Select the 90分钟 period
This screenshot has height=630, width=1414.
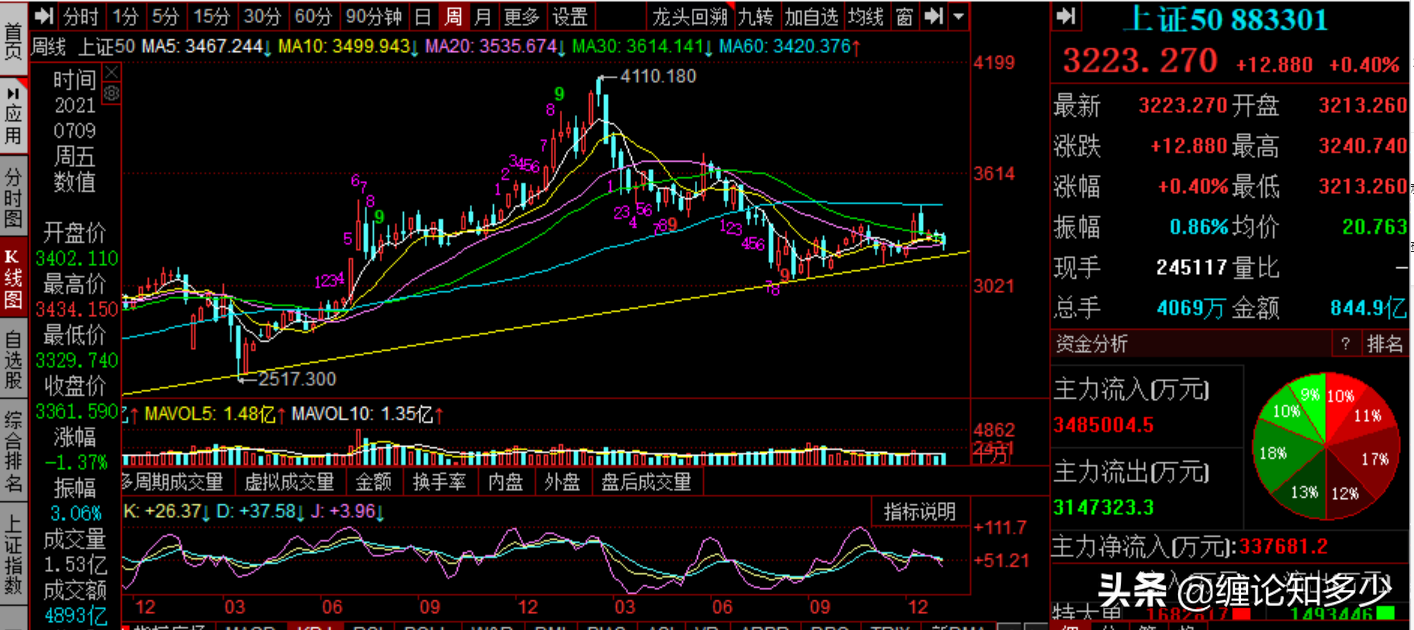point(373,16)
